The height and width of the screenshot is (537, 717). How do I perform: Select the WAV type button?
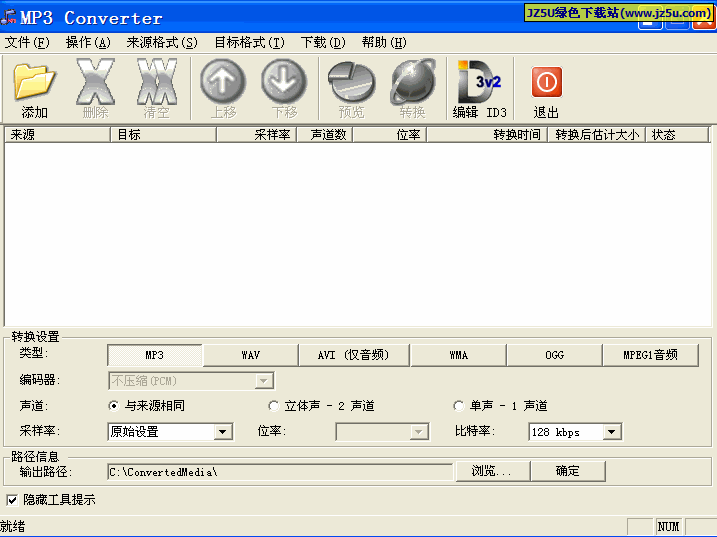251,355
